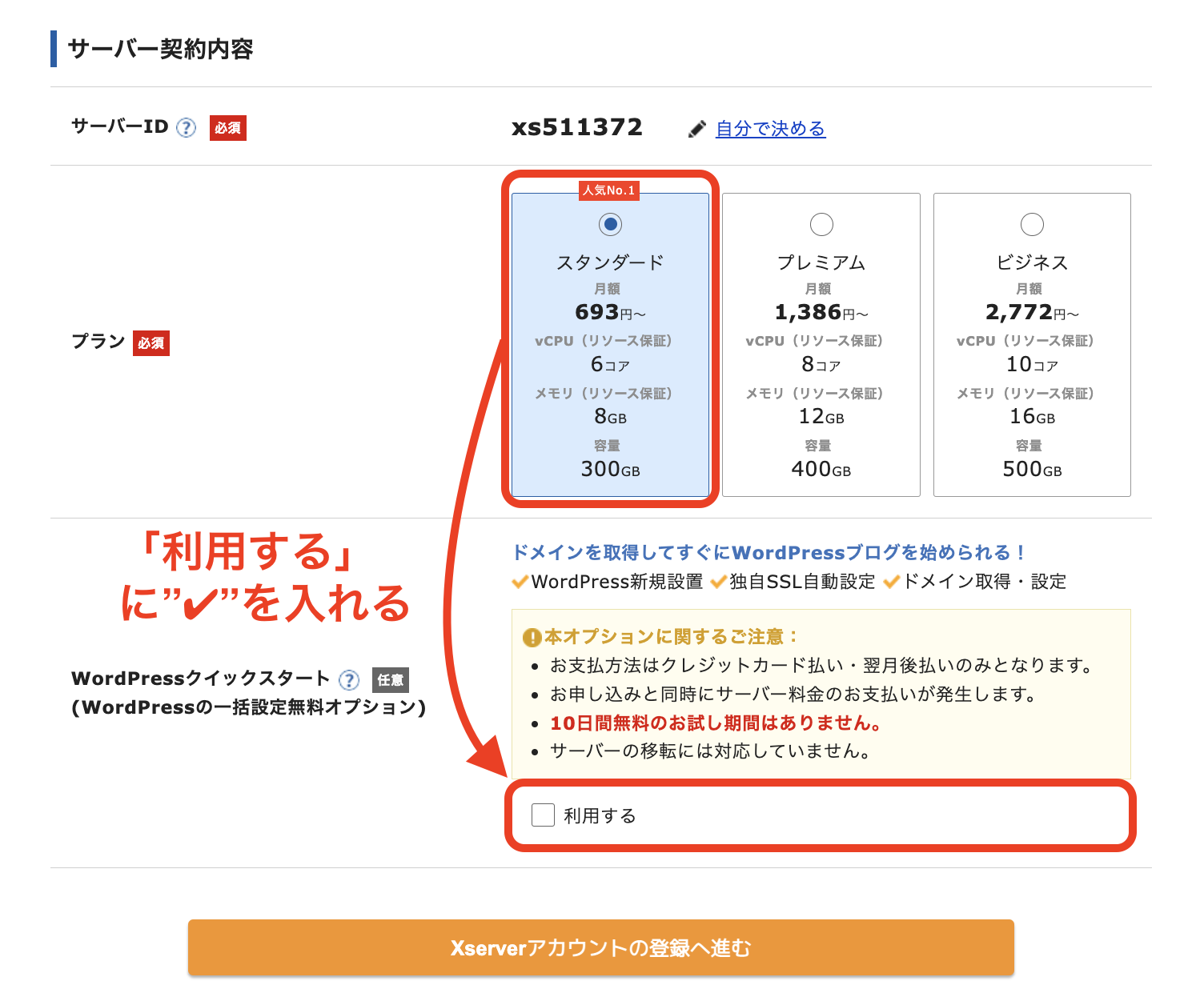This screenshot has width=1204, height=1005.
Task: Click the 16GB memory value
Action: [x=1033, y=416]
